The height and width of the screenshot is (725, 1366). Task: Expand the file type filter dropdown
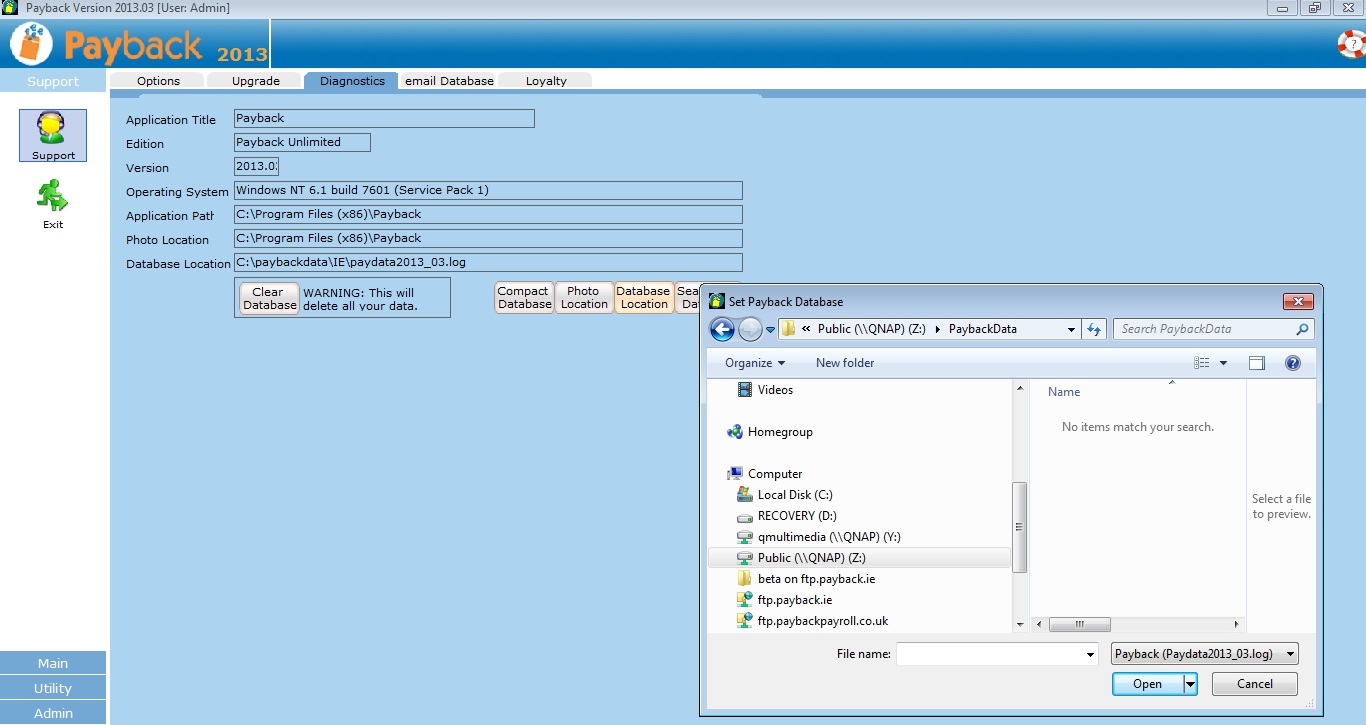1290,654
